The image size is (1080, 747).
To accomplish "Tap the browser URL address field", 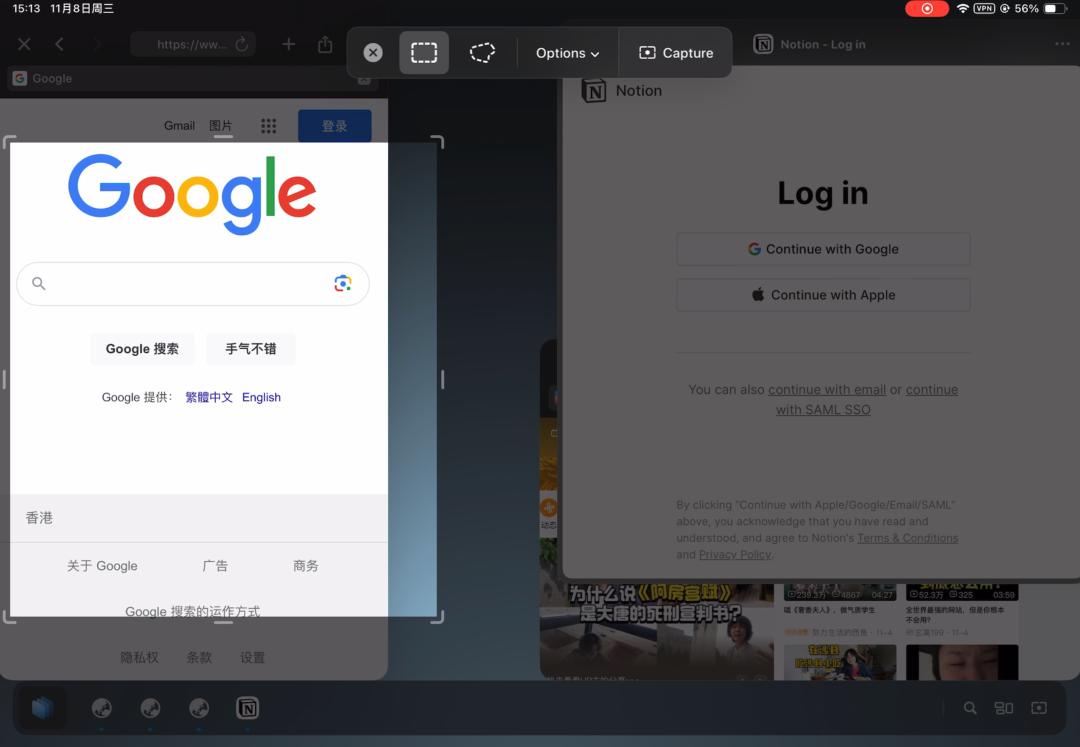I will tap(192, 45).
